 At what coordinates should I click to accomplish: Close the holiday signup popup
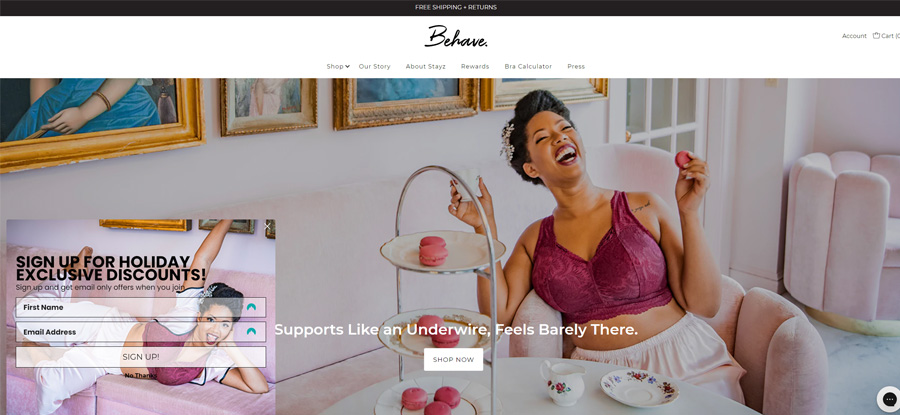click(x=267, y=226)
